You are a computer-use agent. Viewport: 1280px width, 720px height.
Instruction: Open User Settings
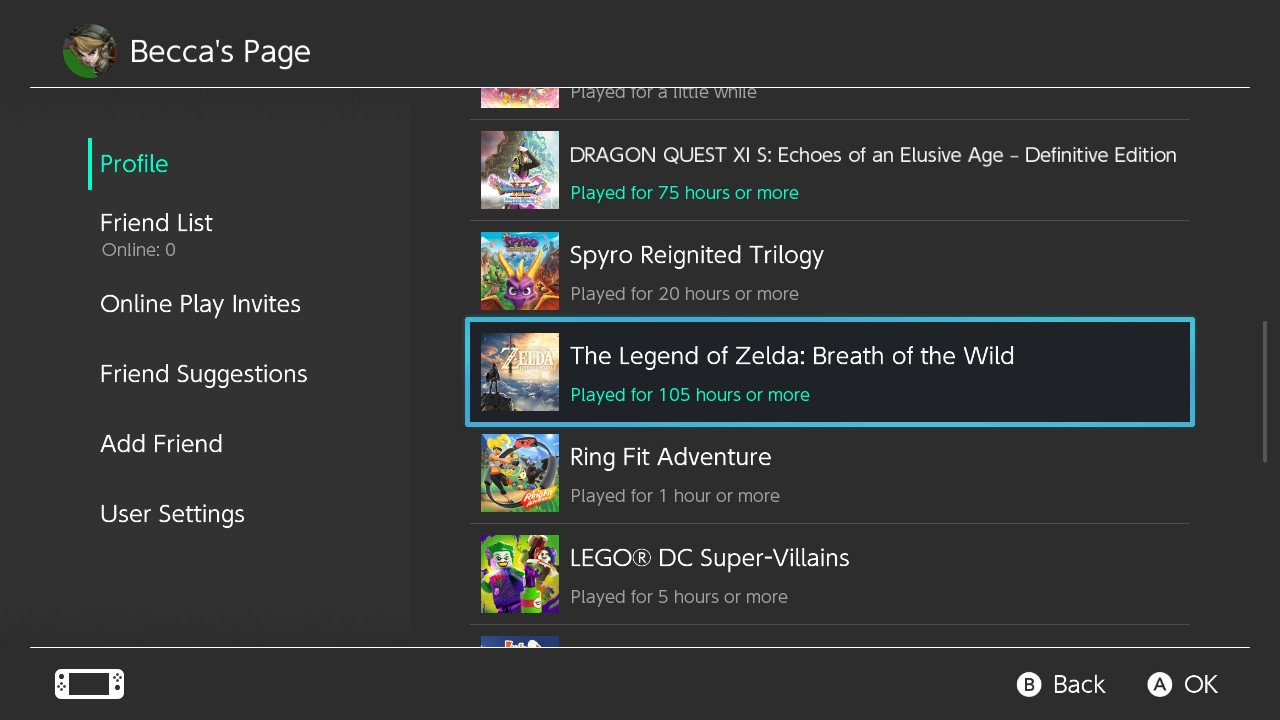[x=172, y=513]
